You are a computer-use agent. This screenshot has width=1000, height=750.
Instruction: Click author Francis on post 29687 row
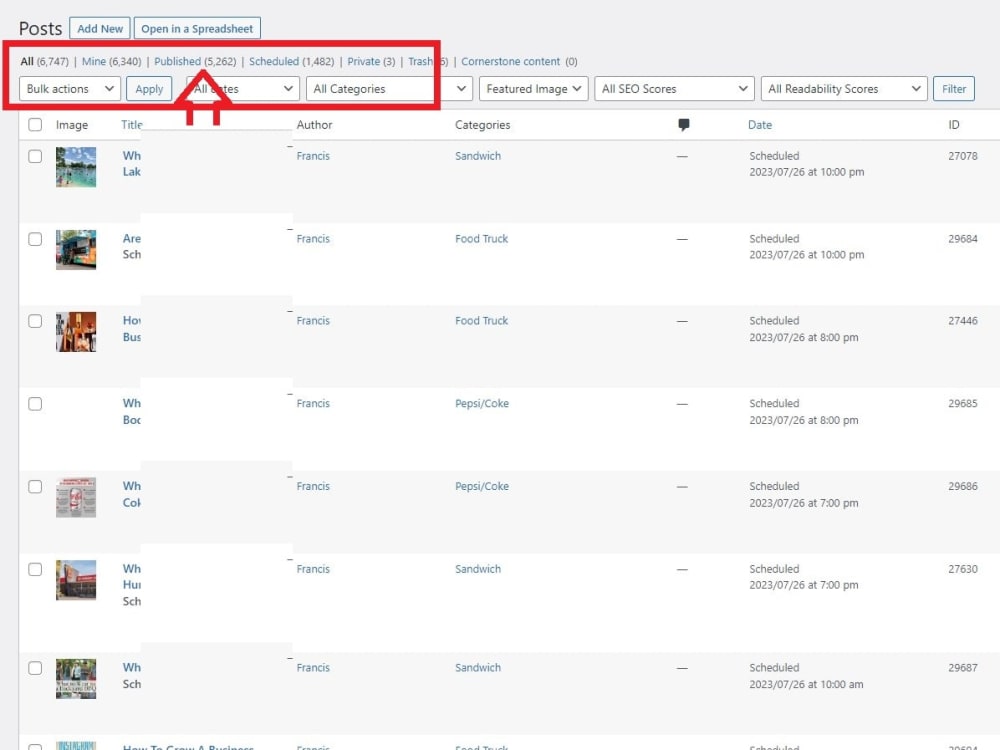[313, 667]
